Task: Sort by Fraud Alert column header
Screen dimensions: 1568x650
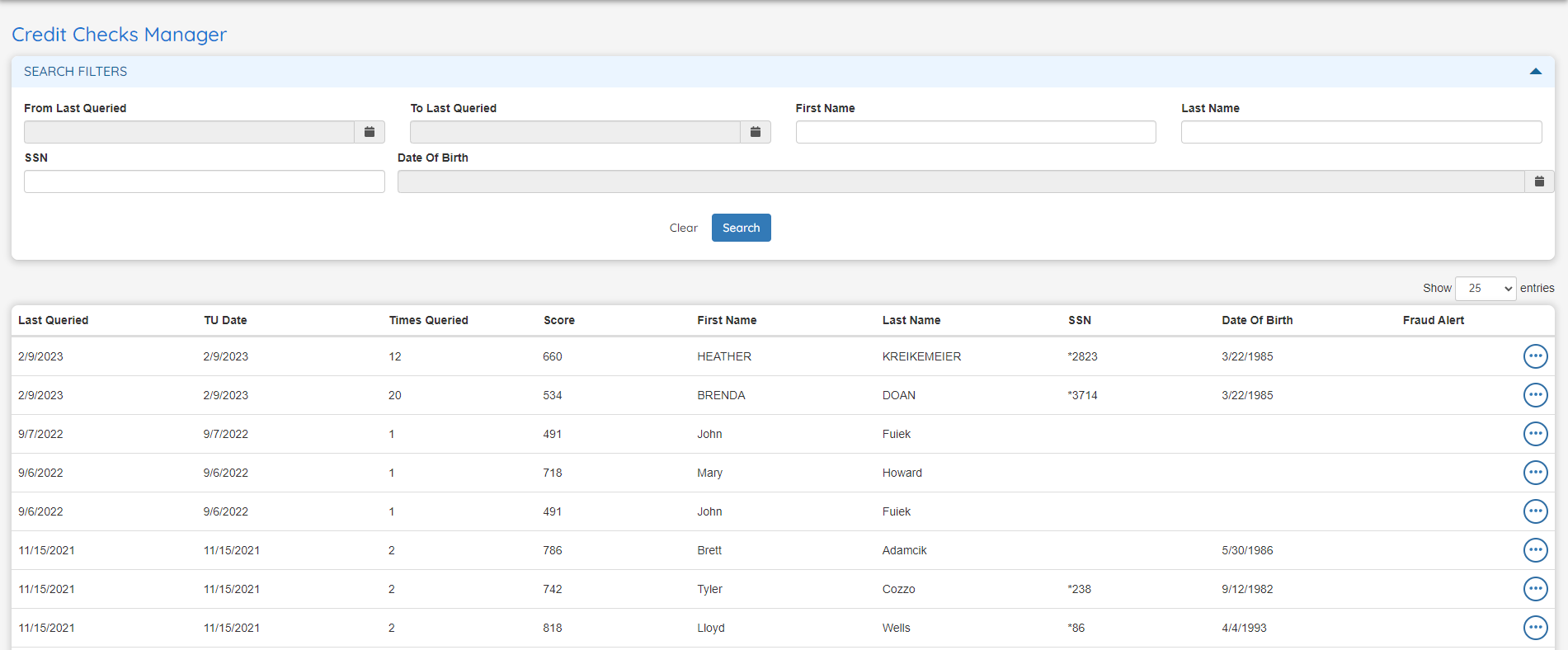Action: [x=1434, y=320]
